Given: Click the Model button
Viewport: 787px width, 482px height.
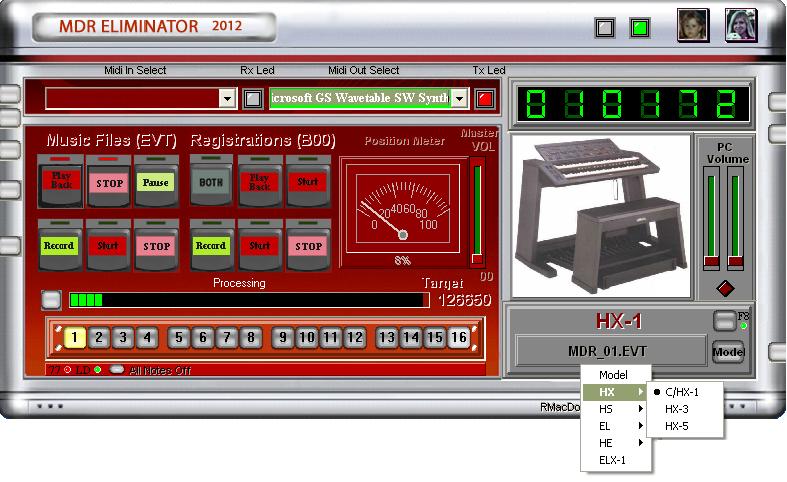Looking at the screenshot, I should click(726, 352).
